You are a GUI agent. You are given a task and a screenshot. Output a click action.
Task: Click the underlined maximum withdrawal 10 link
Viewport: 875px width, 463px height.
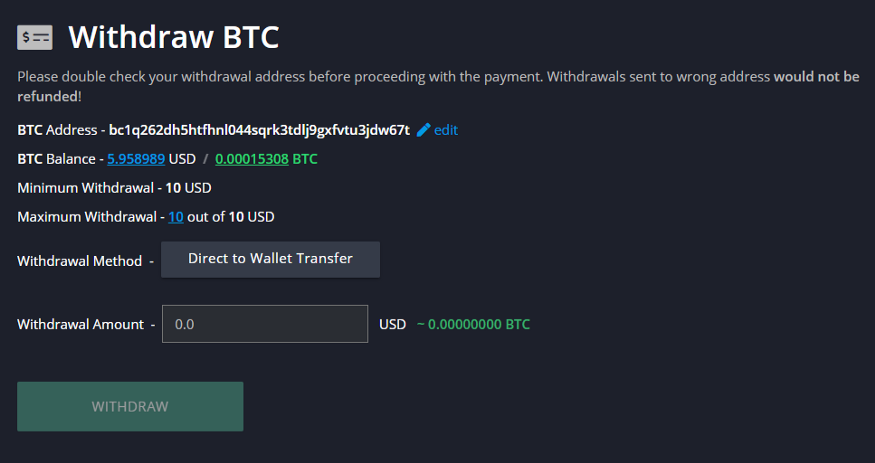point(175,216)
